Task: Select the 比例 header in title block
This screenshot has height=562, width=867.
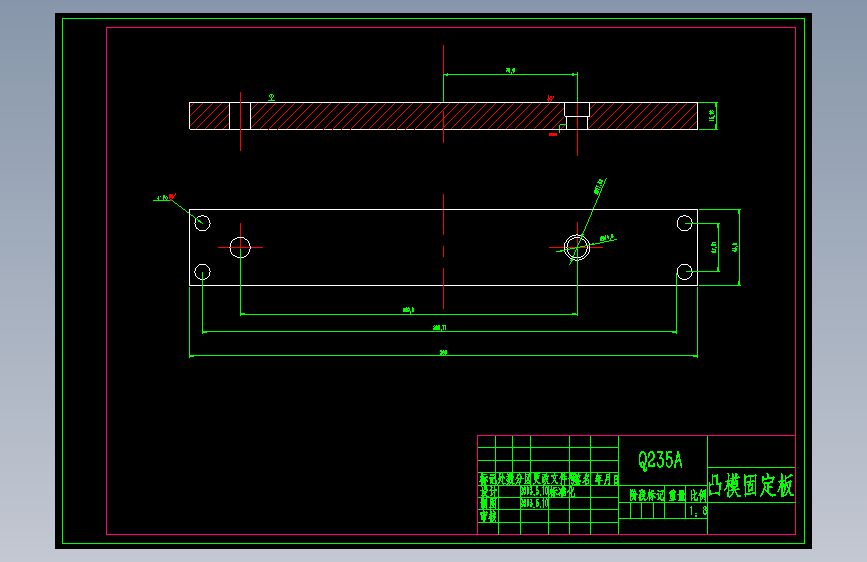Action: tap(698, 495)
